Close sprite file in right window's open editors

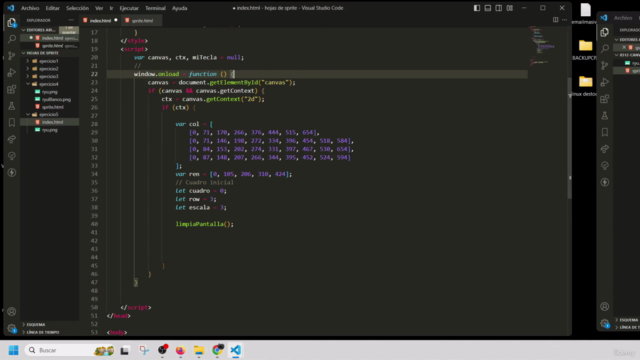click(x=624, y=47)
